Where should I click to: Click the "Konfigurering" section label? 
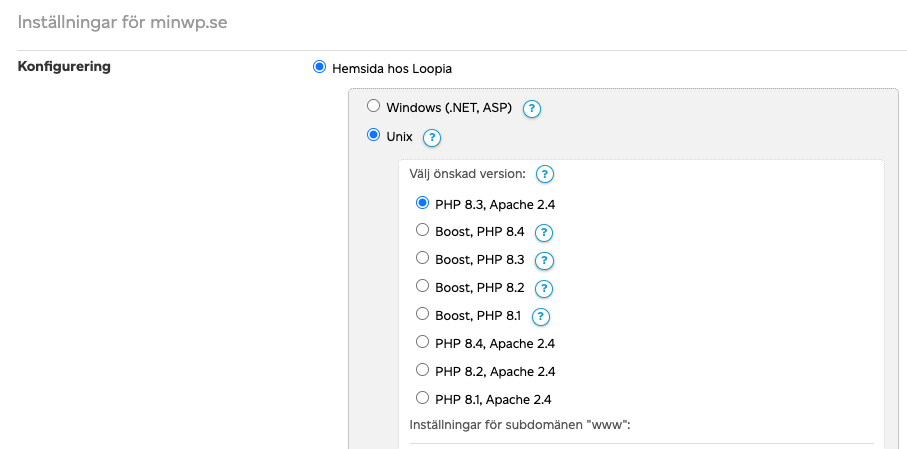pyautogui.click(x=64, y=67)
